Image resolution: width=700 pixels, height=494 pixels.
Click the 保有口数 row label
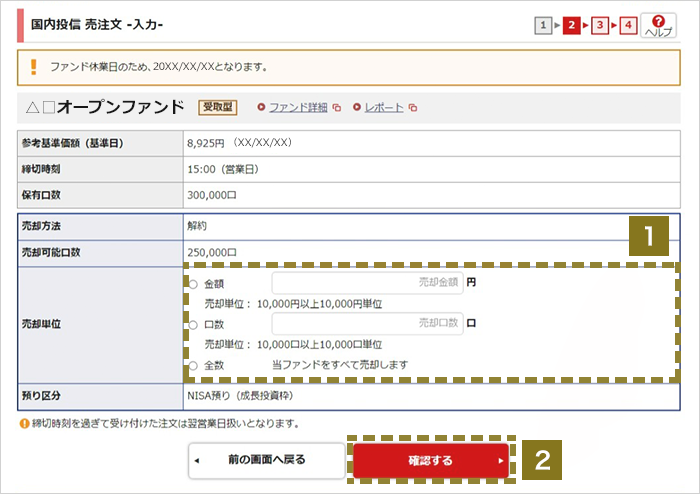click(41, 195)
